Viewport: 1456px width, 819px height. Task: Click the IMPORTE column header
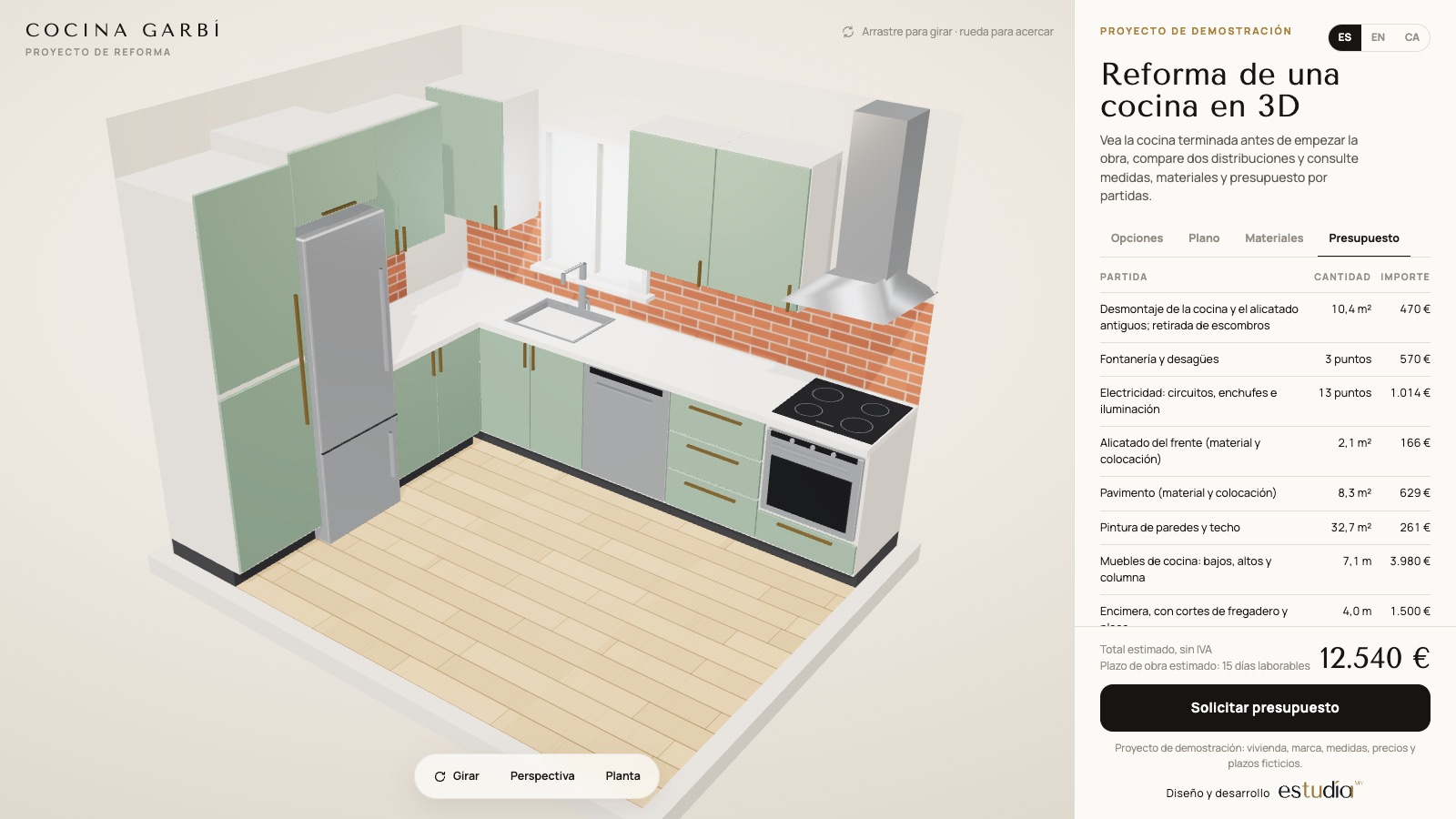click(x=1405, y=277)
